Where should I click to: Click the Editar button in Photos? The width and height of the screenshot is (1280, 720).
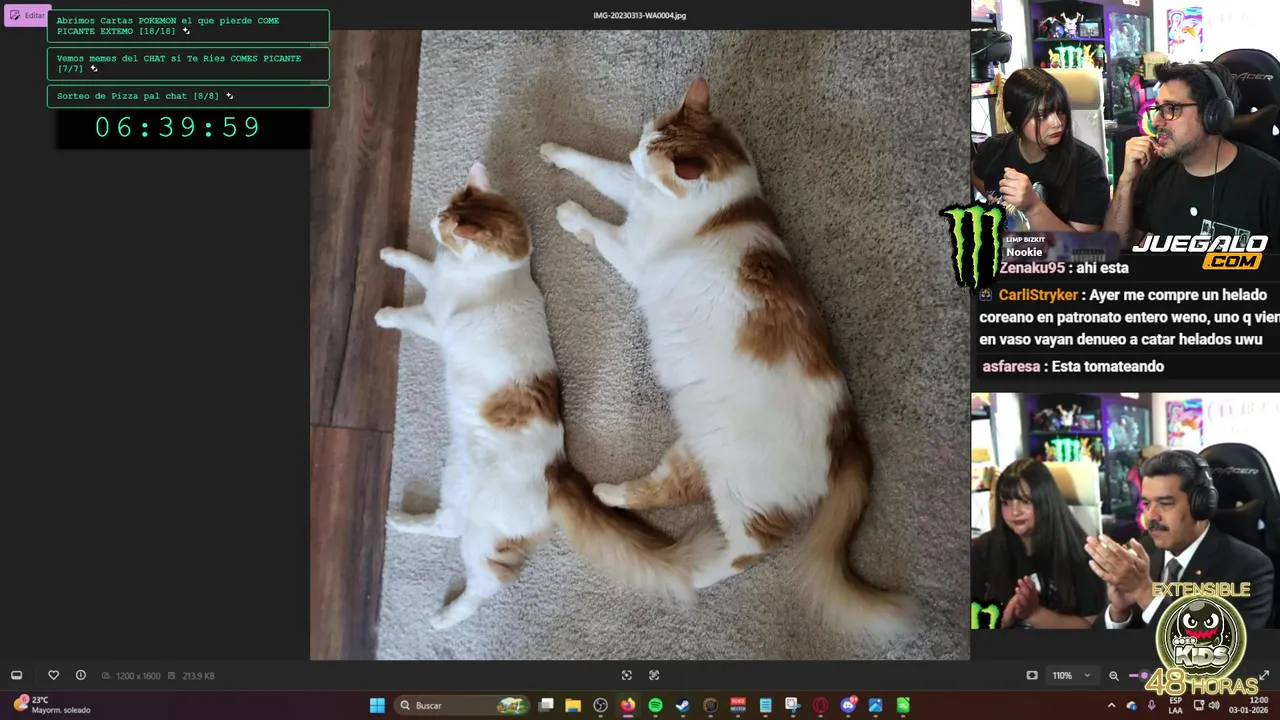pyautogui.click(x=28, y=15)
